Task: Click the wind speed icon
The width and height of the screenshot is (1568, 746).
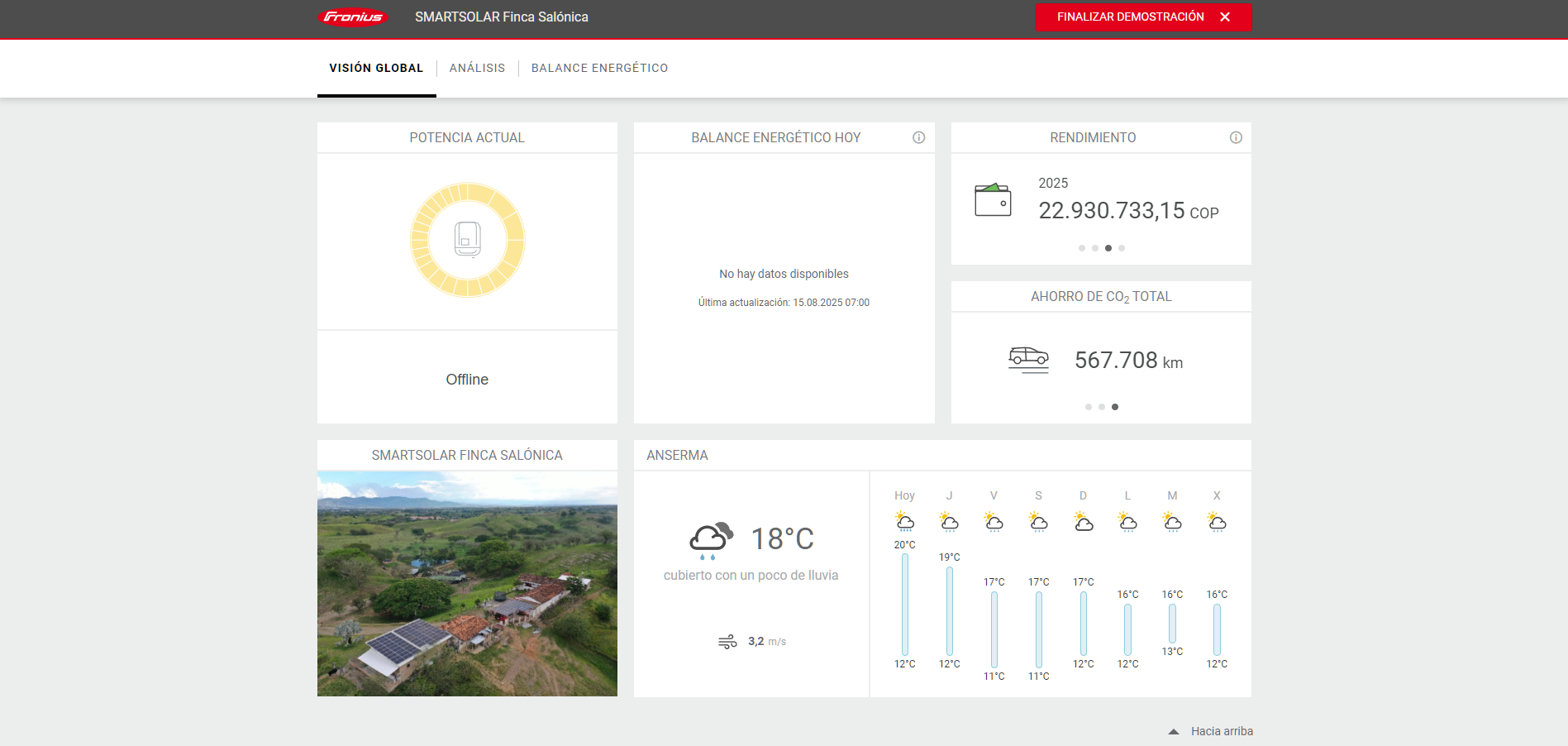Action: click(x=727, y=642)
